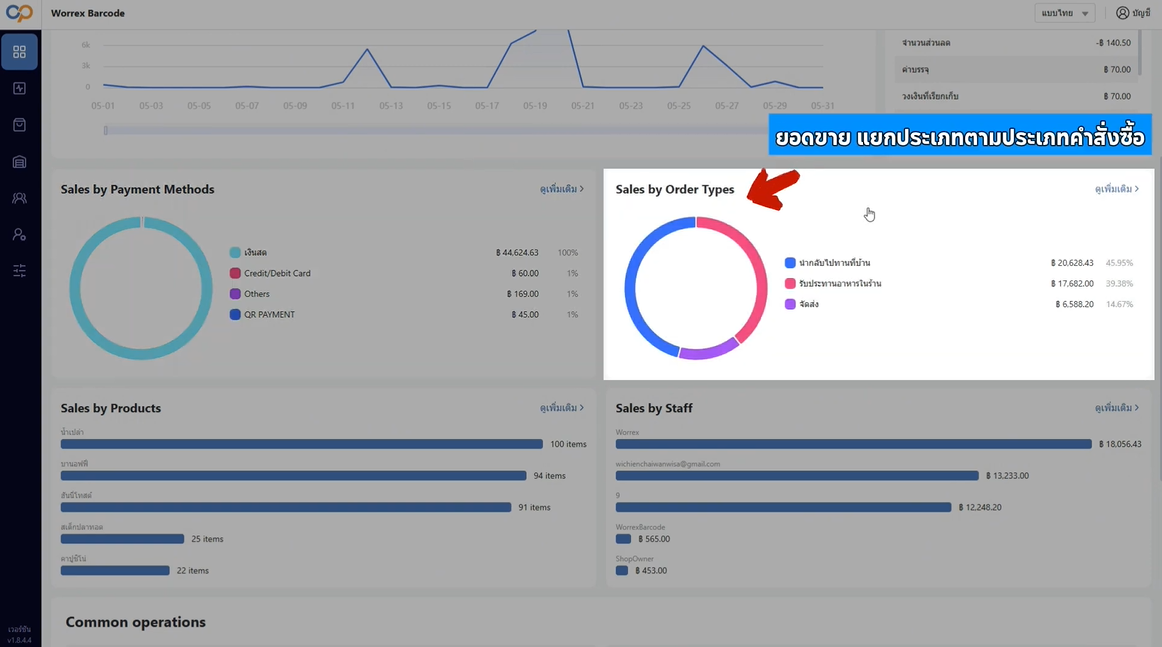The image size is (1162, 647).
Task: Open the person-with-gear icon in the sidebar
Action: coord(19,234)
